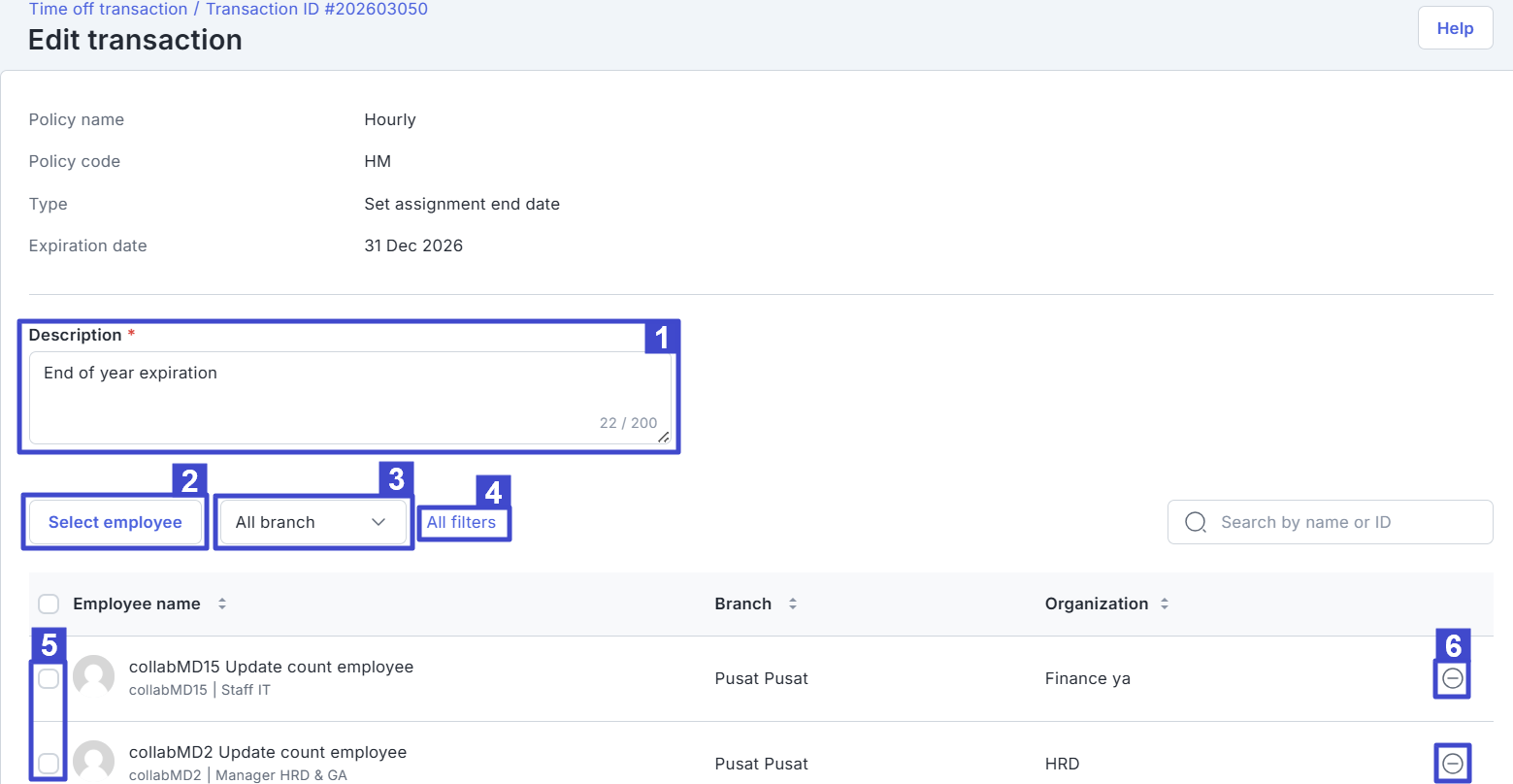Open All filters options

[x=461, y=522]
